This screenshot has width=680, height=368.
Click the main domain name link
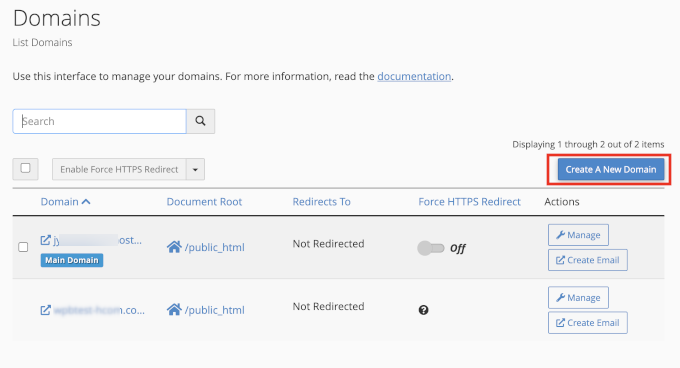point(98,240)
